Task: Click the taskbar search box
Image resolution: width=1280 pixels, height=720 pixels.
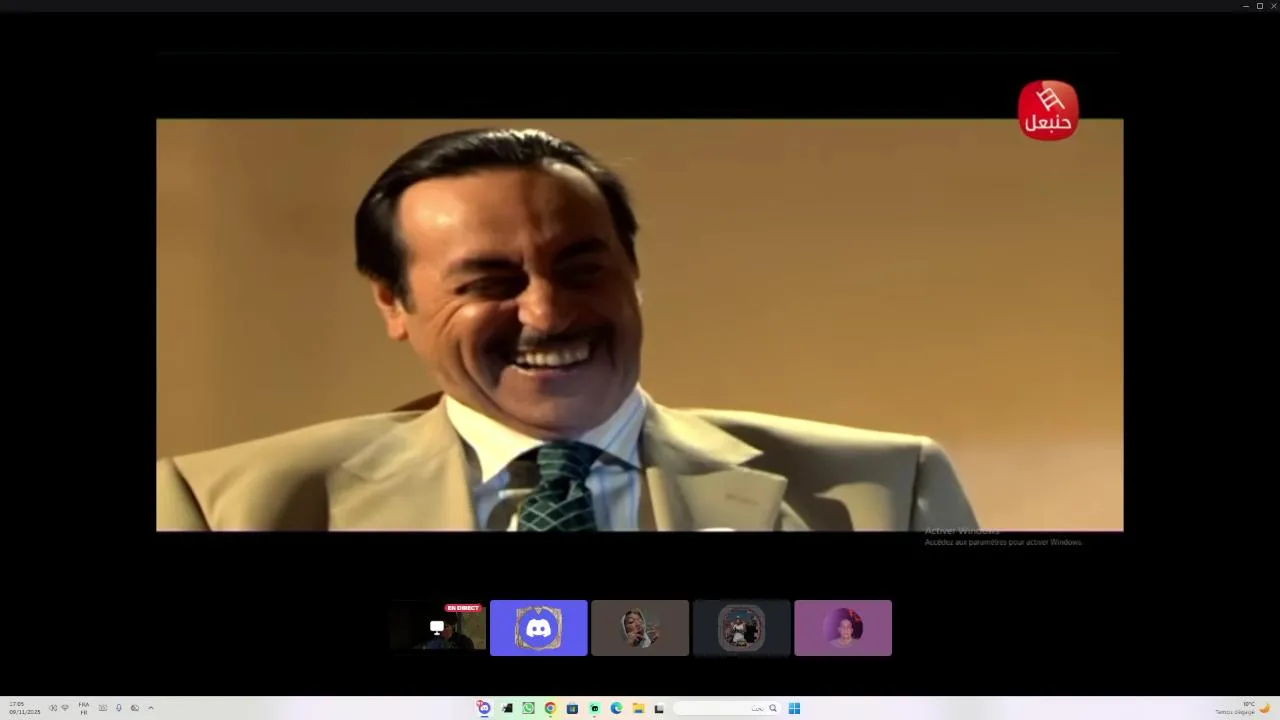Action: point(727,708)
